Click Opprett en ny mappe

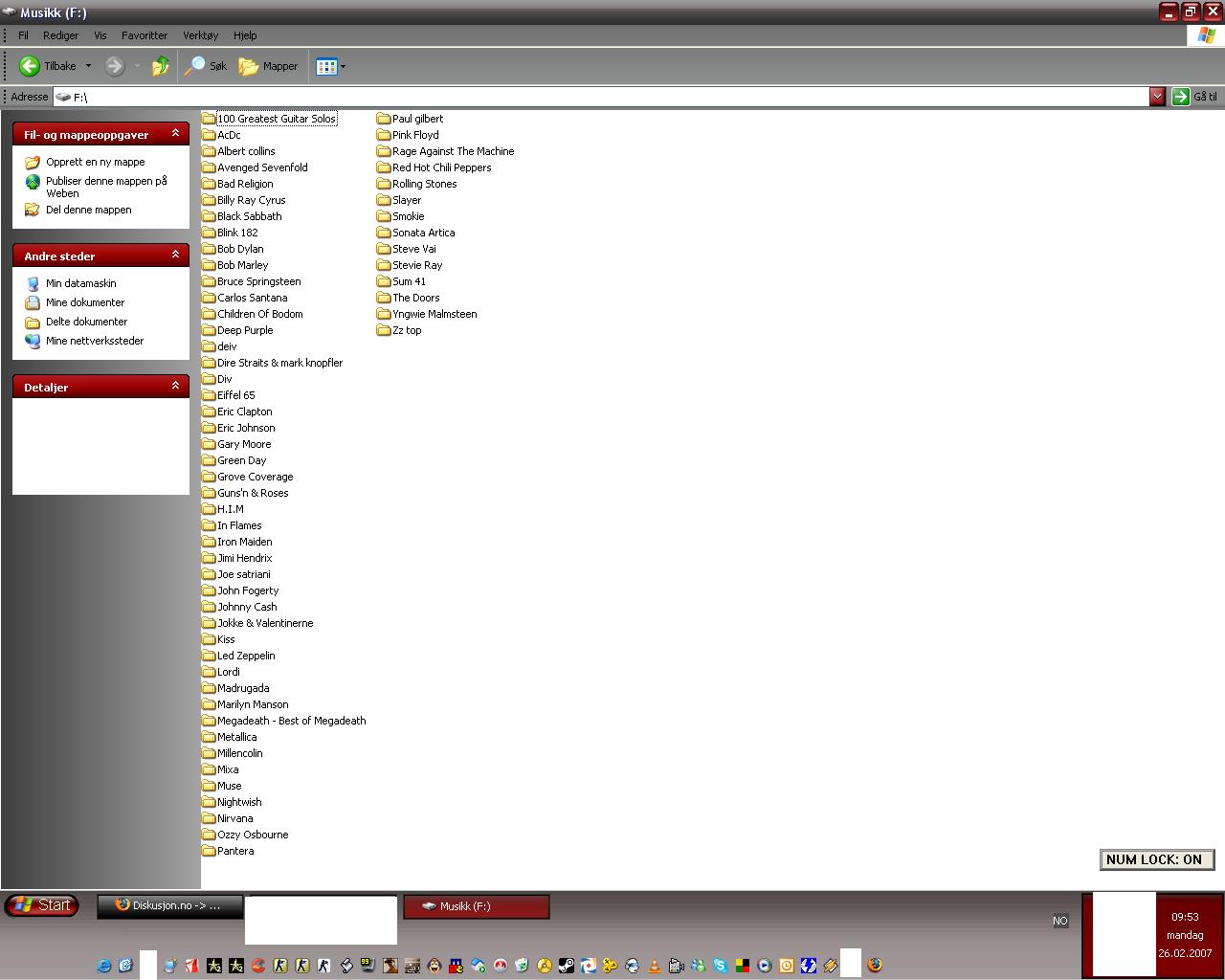point(96,162)
